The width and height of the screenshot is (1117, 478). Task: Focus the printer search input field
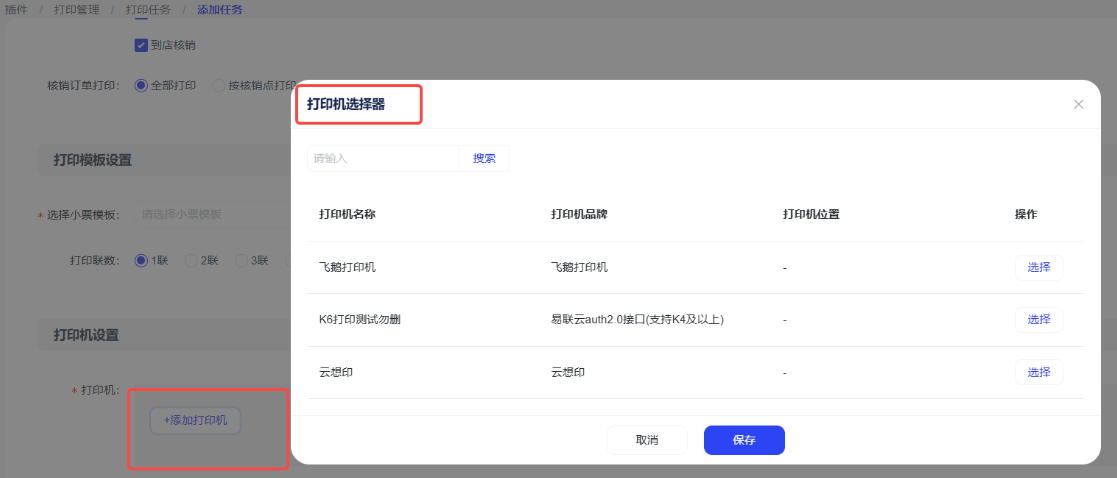[383, 158]
